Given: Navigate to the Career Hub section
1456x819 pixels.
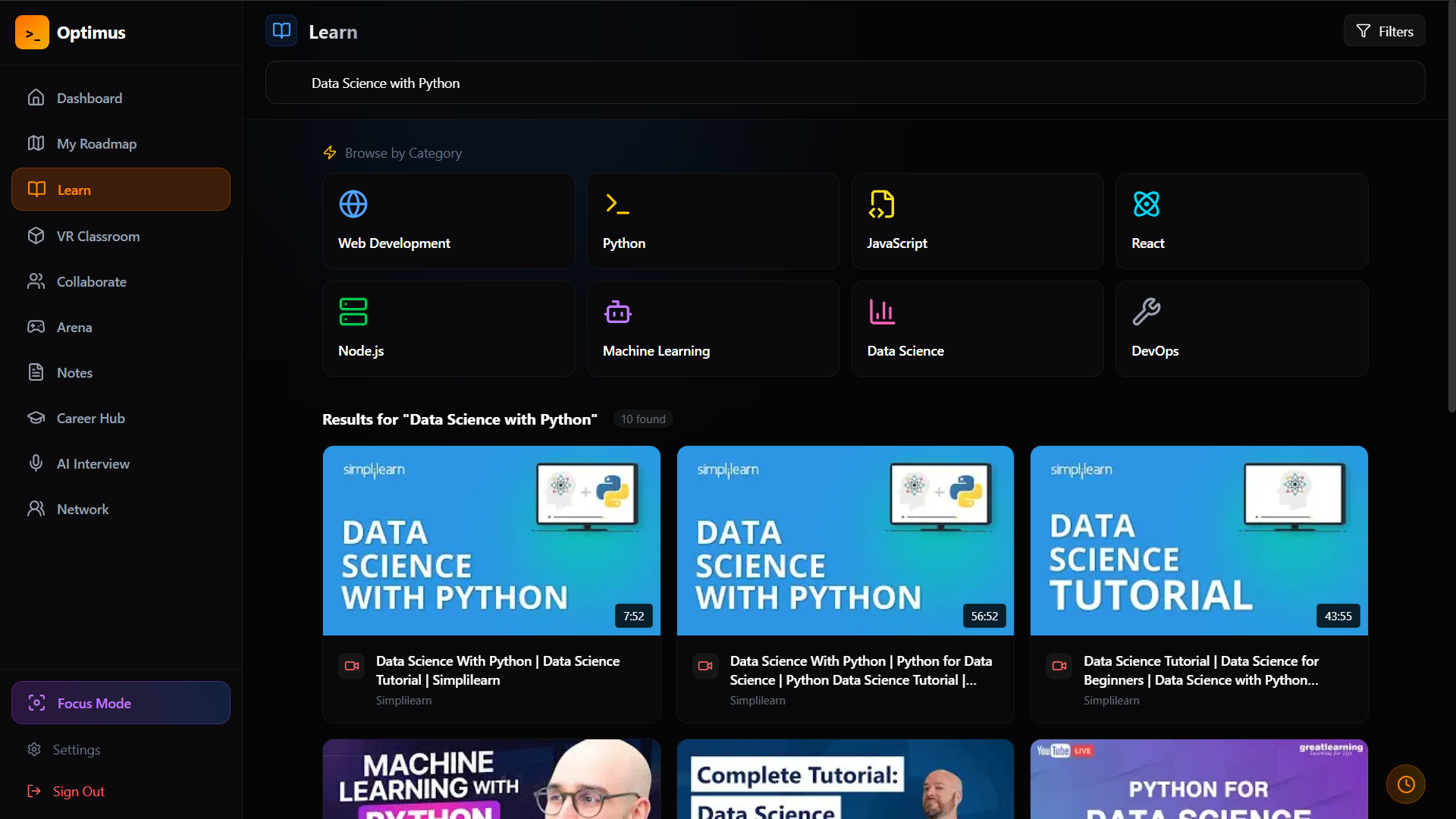Looking at the screenshot, I should click(x=90, y=419).
